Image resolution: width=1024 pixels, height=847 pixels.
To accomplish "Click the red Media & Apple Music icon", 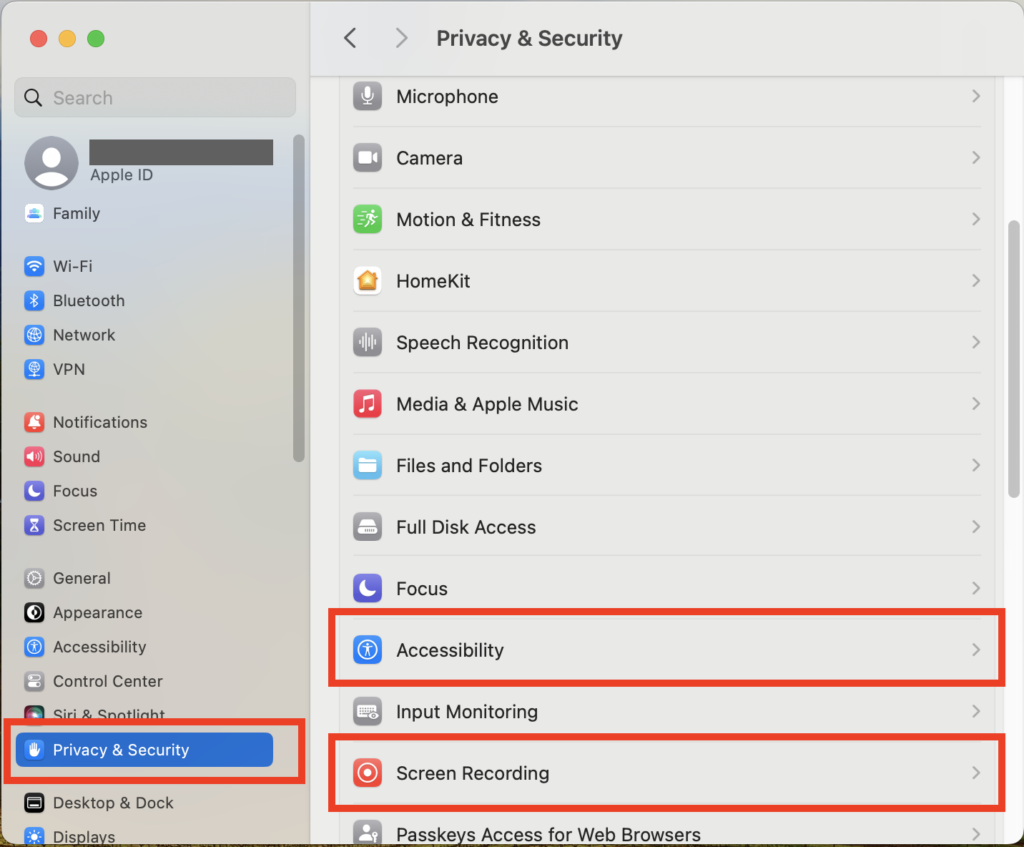I will (x=368, y=404).
